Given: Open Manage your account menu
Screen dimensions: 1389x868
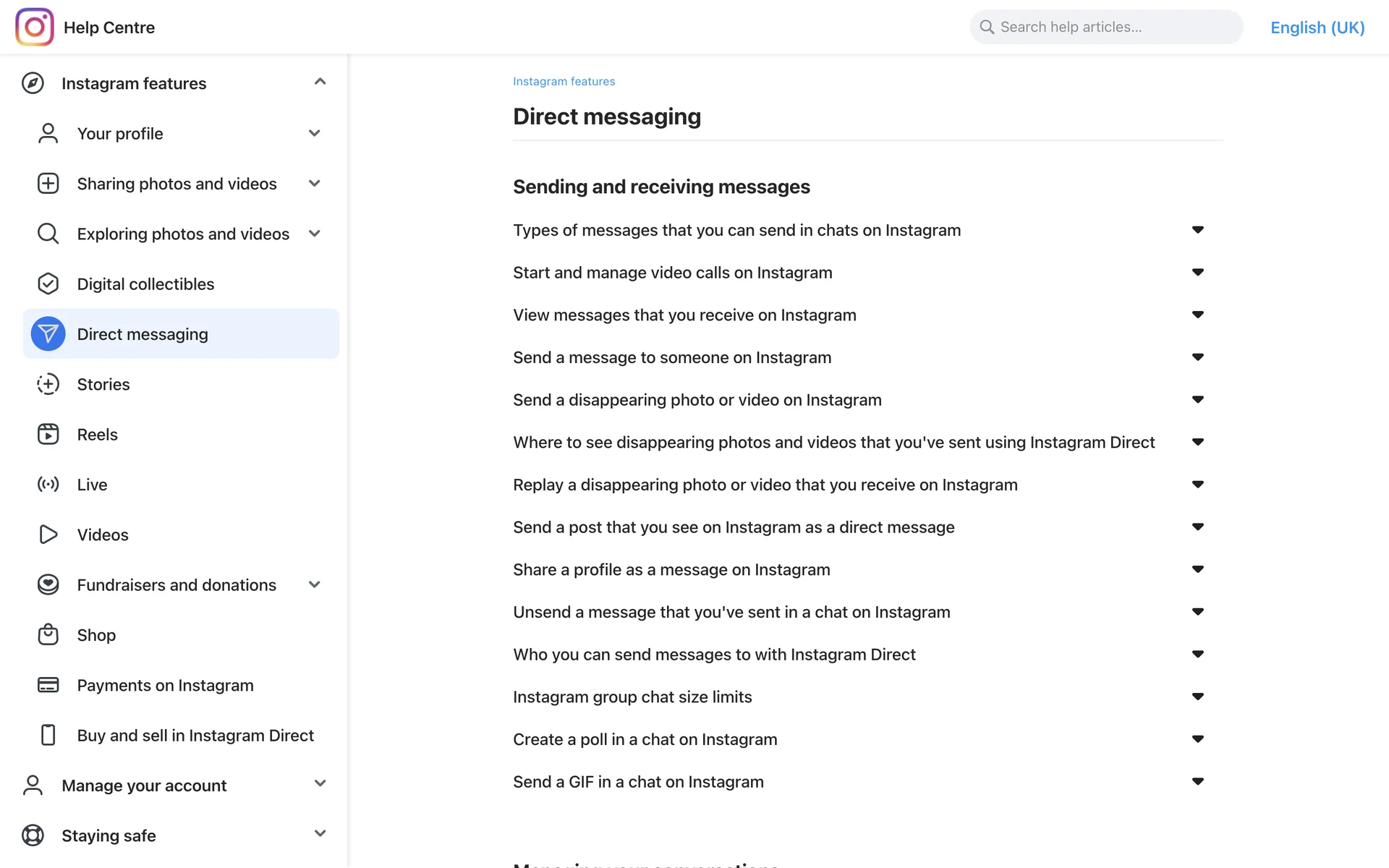Looking at the screenshot, I should pos(144,785).
